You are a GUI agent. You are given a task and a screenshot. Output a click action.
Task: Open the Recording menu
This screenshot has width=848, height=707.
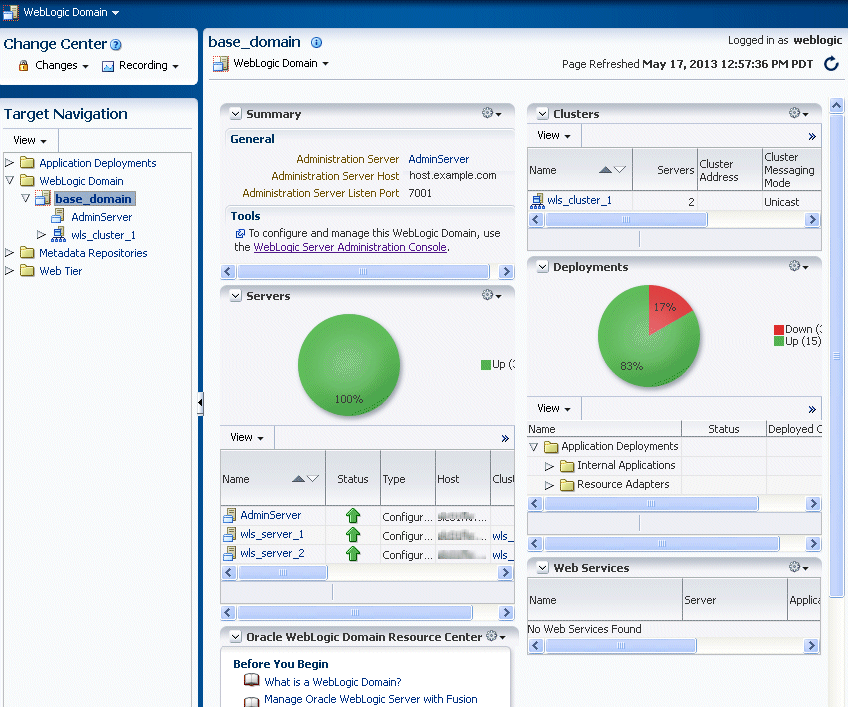(x=149, y=65)
